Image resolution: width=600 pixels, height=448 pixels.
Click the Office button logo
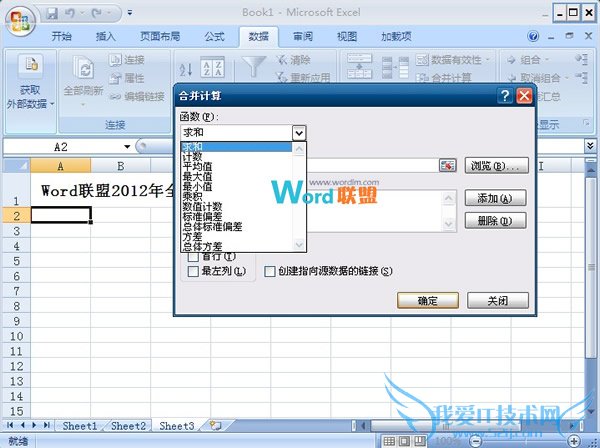[21, 20]
